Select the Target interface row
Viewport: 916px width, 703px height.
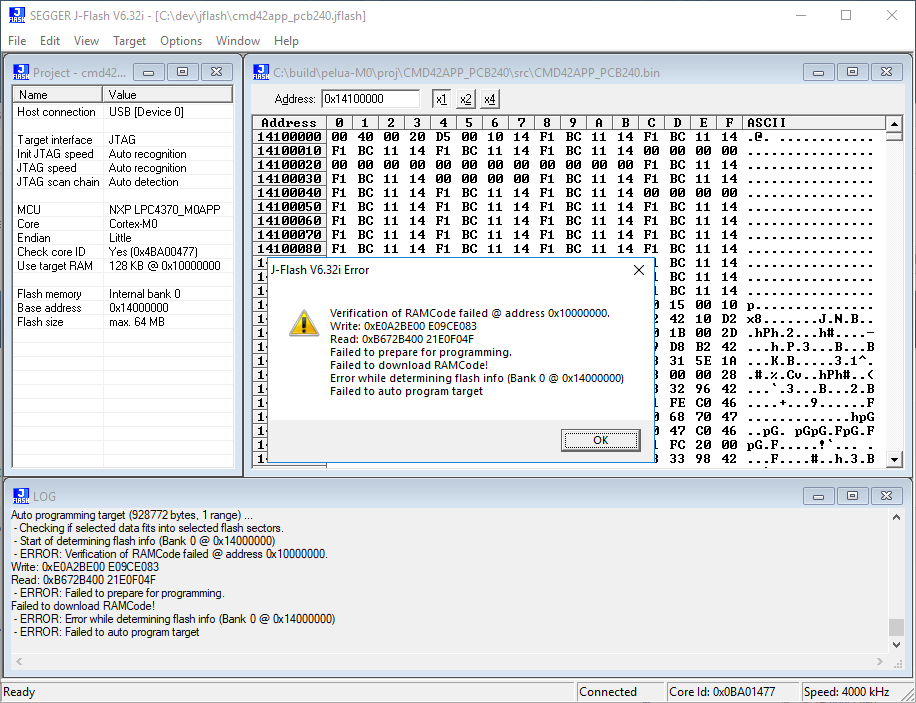(123, 140)
